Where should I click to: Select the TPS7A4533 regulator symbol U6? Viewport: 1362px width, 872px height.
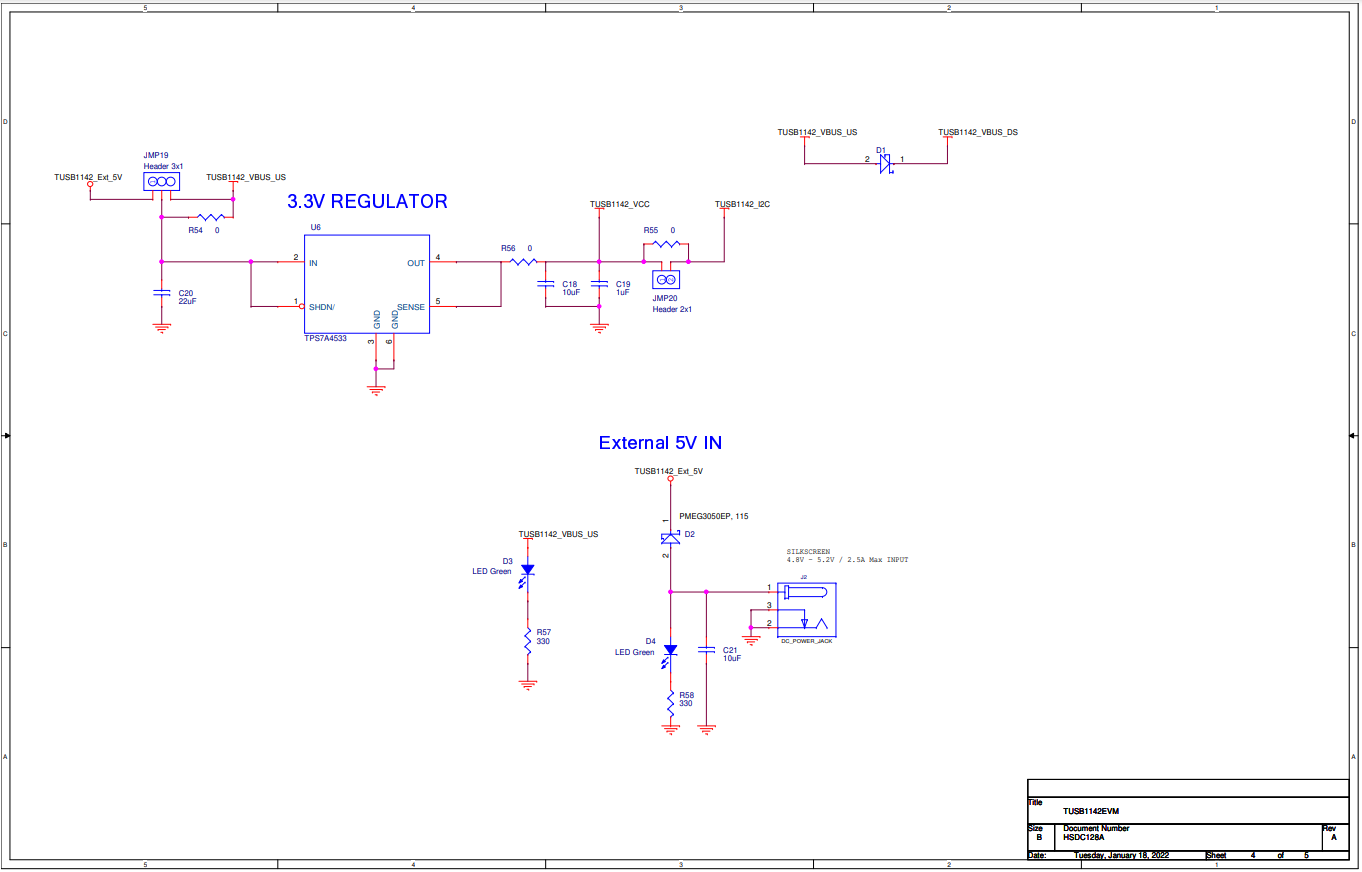(366, 285)
